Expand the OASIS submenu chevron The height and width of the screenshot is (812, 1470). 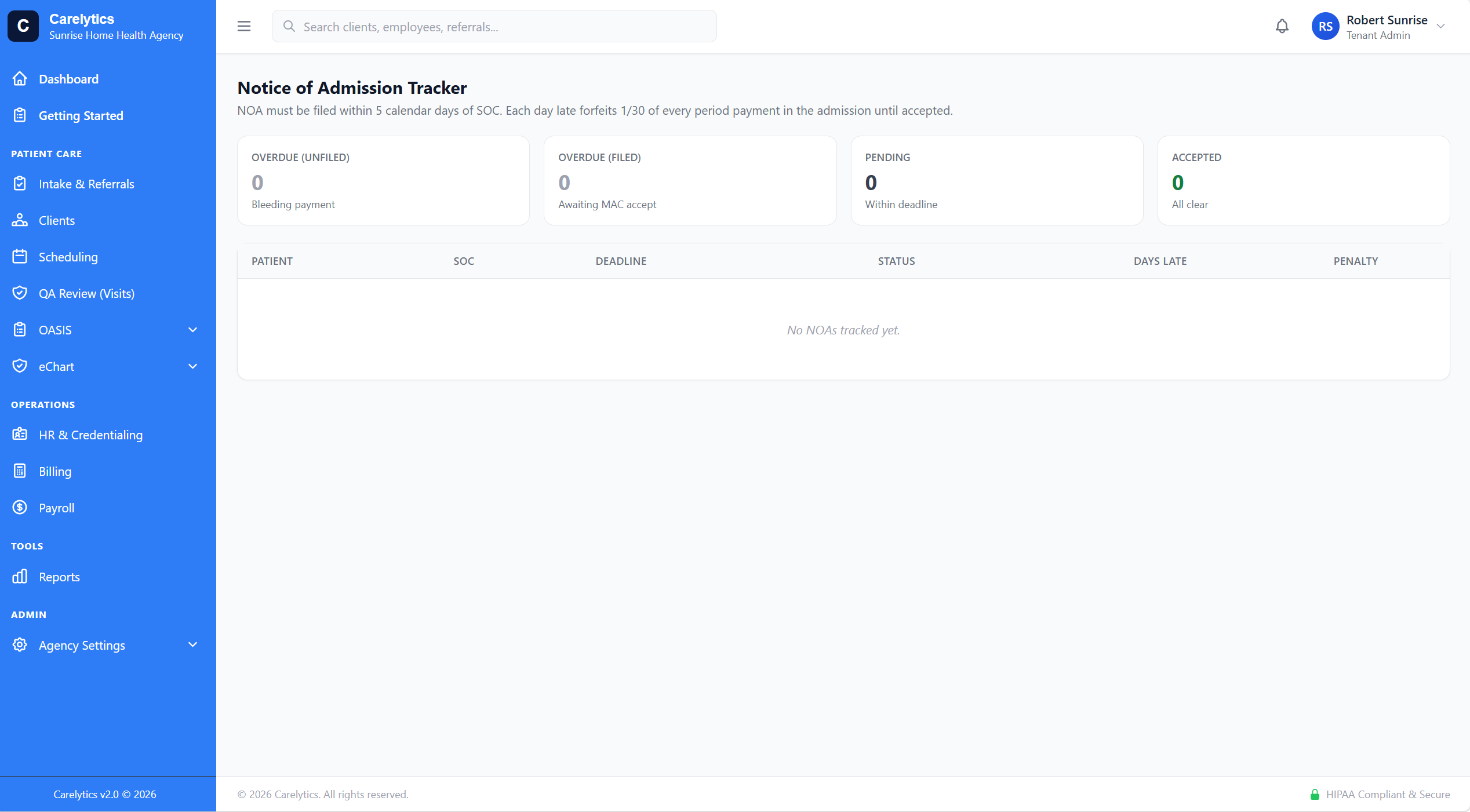point(193,330)
